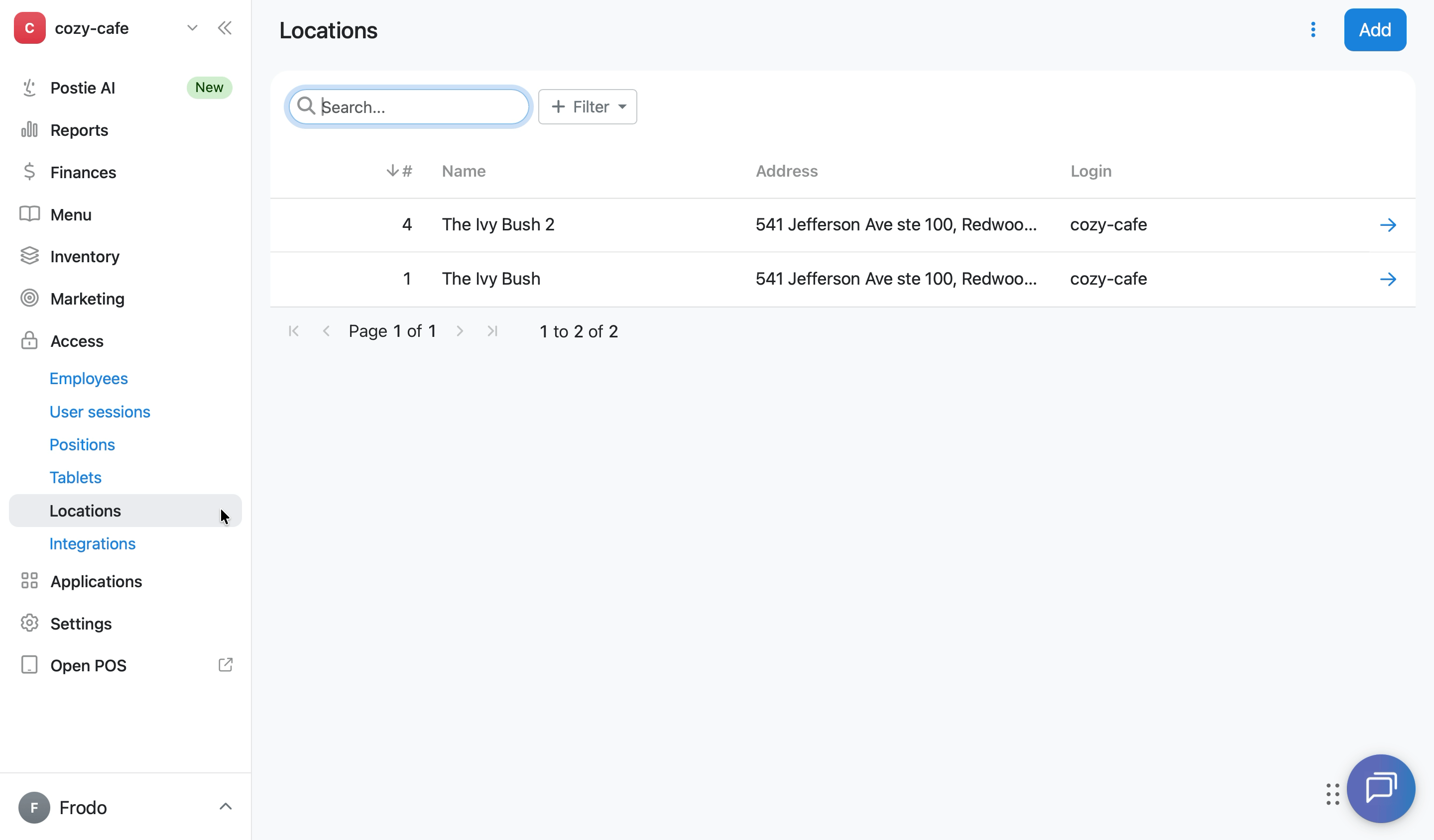This screenshot has width=1434, height=840.
Task: Click the Finances dollar icon
Action: point(29,172)
